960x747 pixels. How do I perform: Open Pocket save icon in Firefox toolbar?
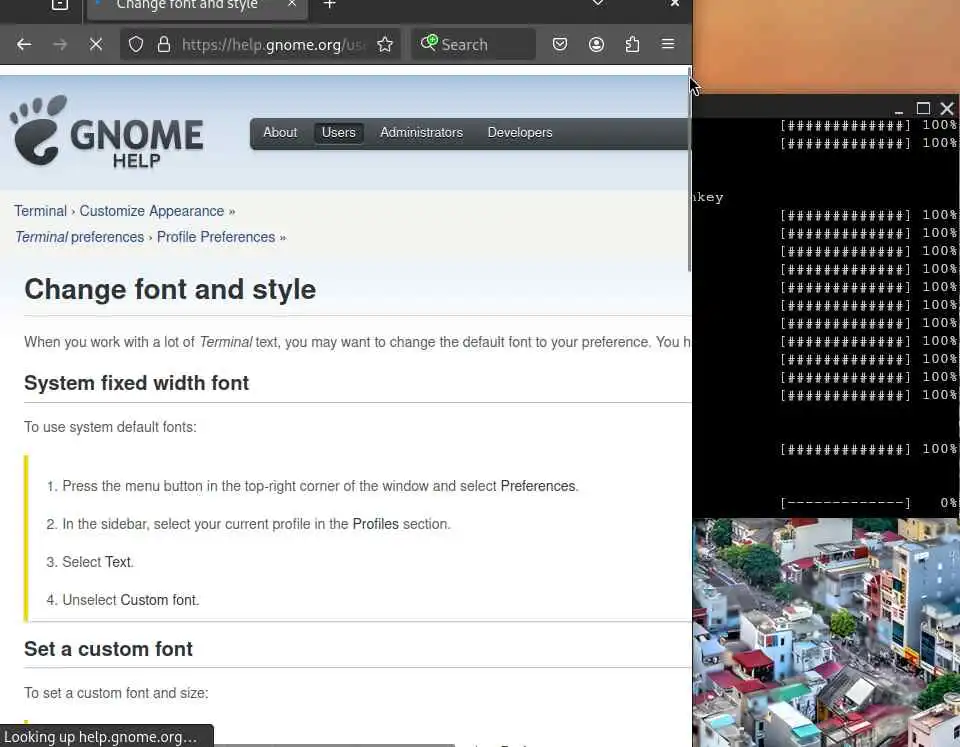click(x=560, y=44)
